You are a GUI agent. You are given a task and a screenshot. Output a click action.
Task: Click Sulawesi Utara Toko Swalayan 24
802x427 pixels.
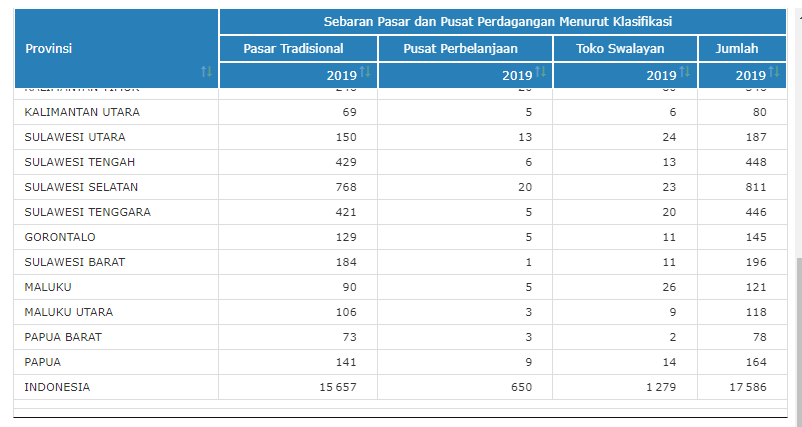tap(669, 137)
